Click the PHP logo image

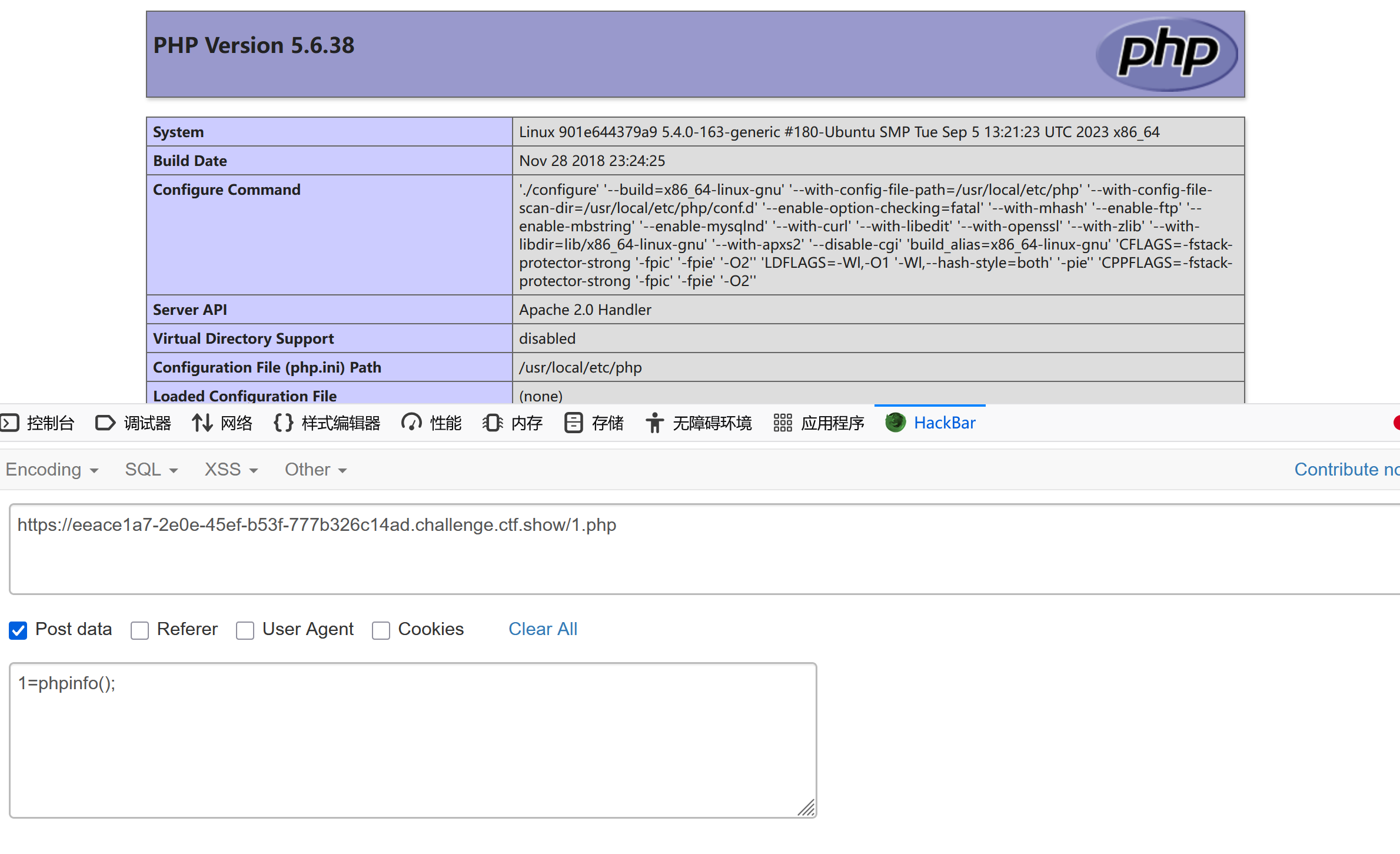[1167, 54]
